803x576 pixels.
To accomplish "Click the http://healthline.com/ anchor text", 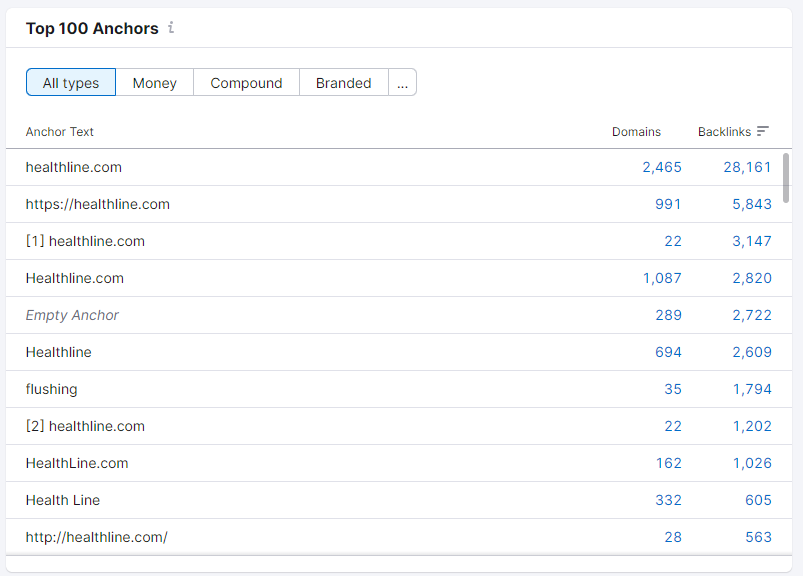I will (96, 537).
